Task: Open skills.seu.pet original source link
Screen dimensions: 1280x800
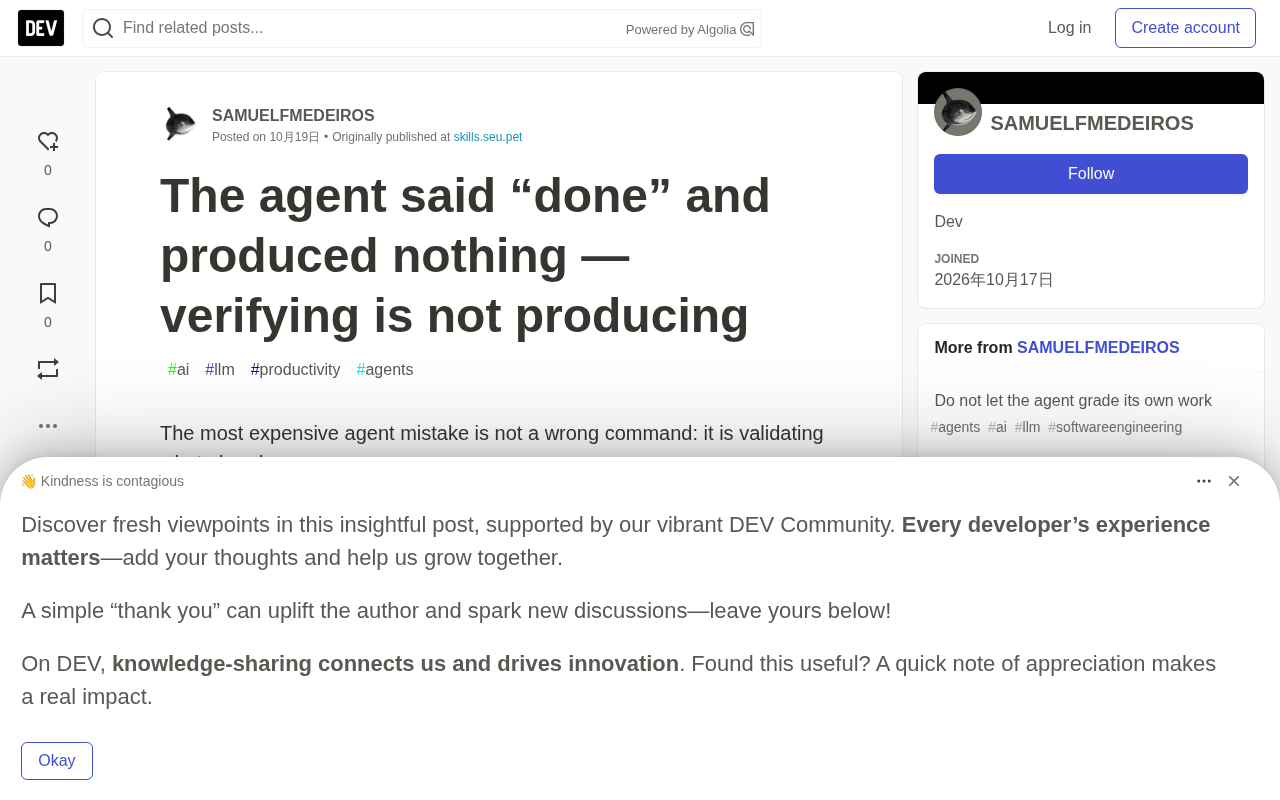Action: (488, 137)
